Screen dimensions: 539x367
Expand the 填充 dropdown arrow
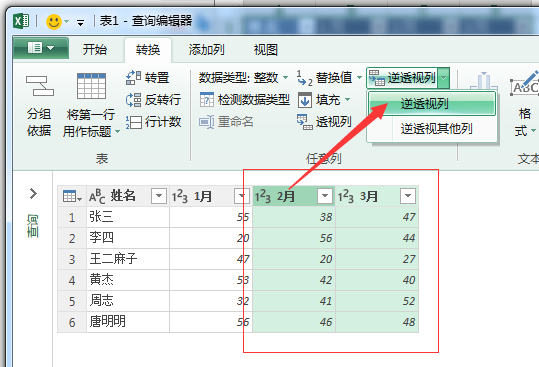coord(347,100)
